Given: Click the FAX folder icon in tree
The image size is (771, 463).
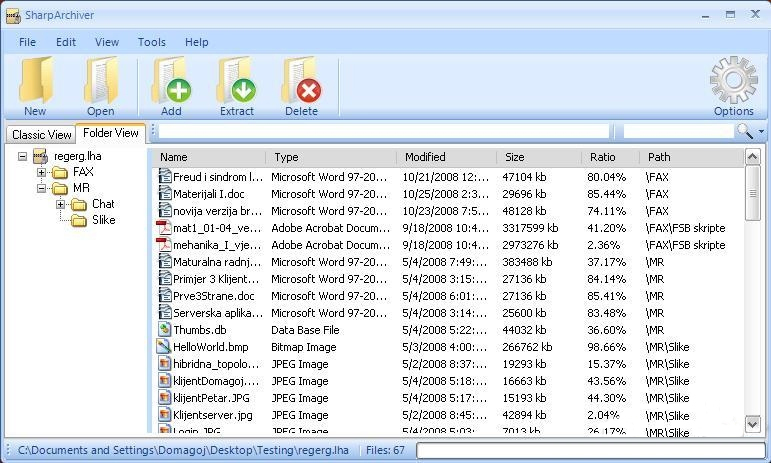Looking at the screenshot, I should [60, 173].
